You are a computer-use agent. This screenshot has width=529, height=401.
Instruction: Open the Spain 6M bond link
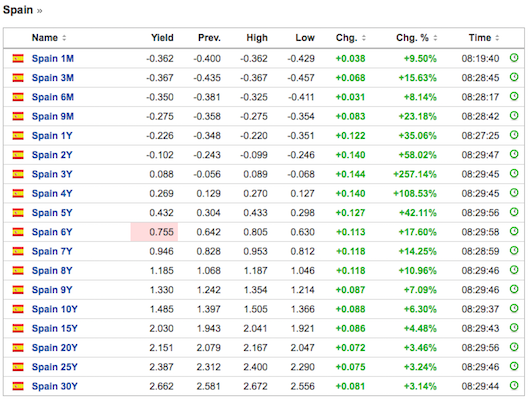tap(53, 97)
